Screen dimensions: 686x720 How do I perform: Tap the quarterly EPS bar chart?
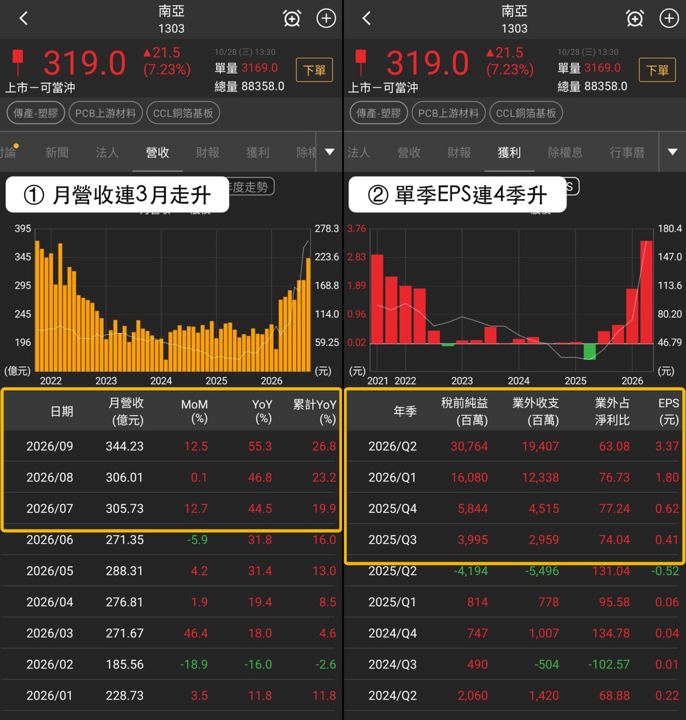pyautogui.click(x=512, y=300)
